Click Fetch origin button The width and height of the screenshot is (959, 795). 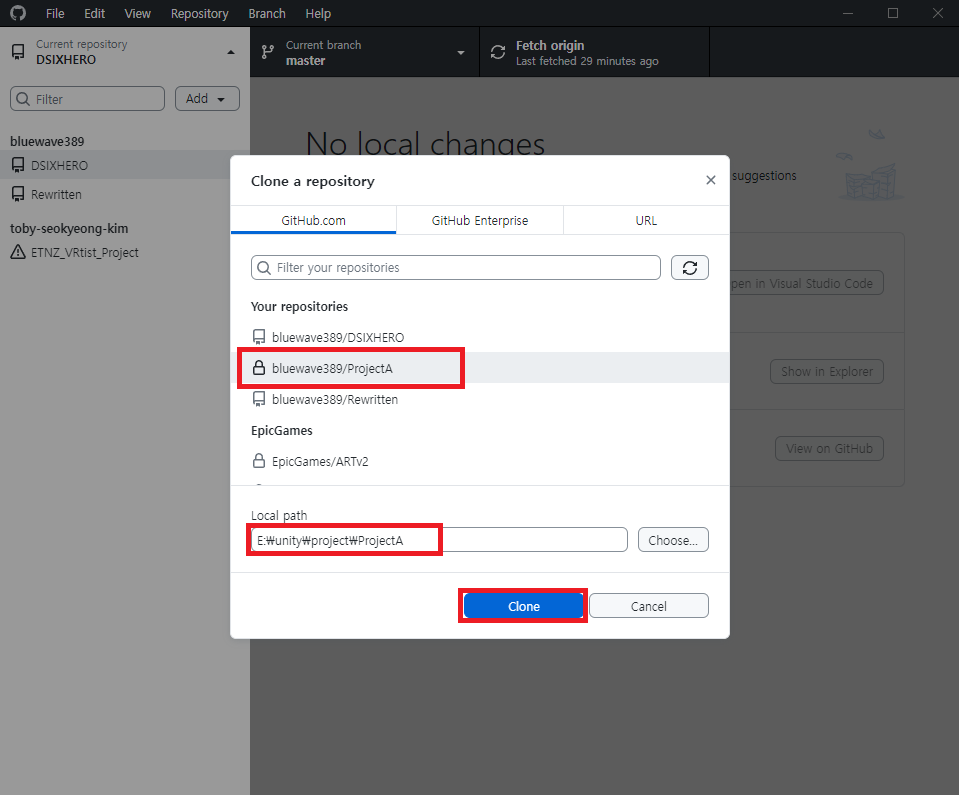pos(594,52)
